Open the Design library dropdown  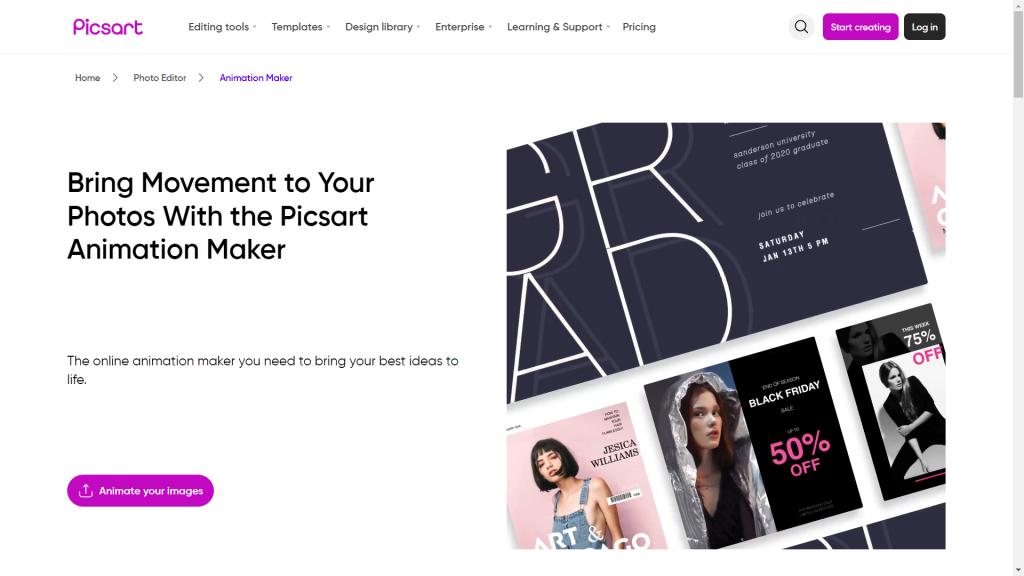(x=383, y=27)
